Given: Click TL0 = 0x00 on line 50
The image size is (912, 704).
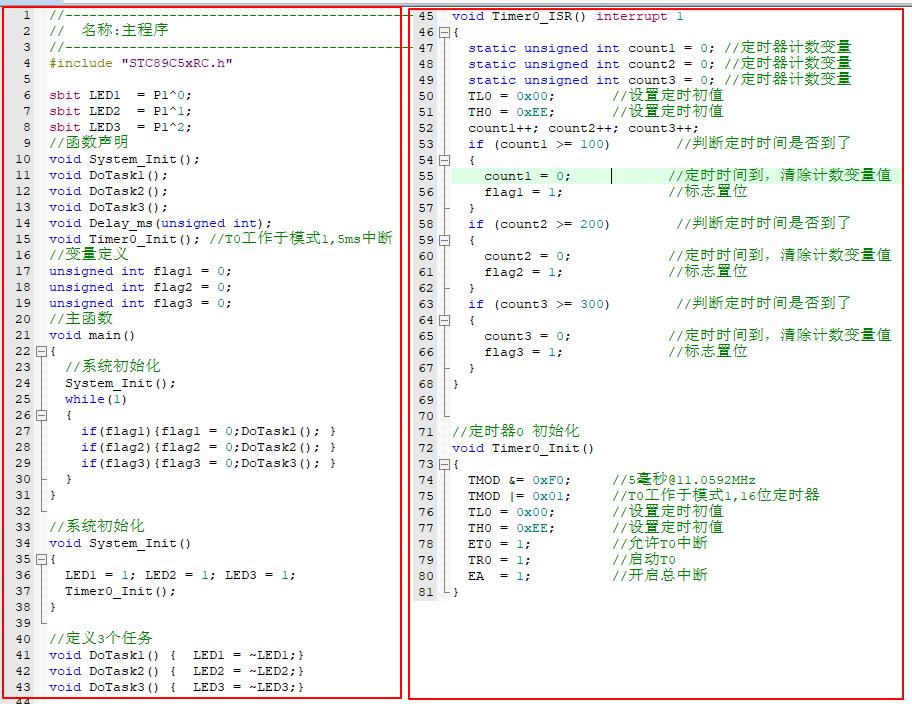Looking at the screenshot, I should coord(511,96).
